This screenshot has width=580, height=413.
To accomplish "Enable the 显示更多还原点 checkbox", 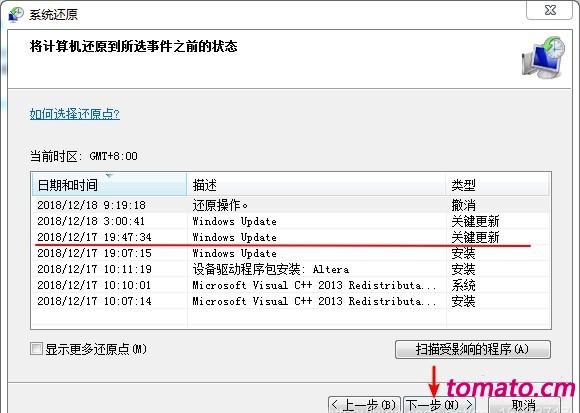I will pos(36,348).
